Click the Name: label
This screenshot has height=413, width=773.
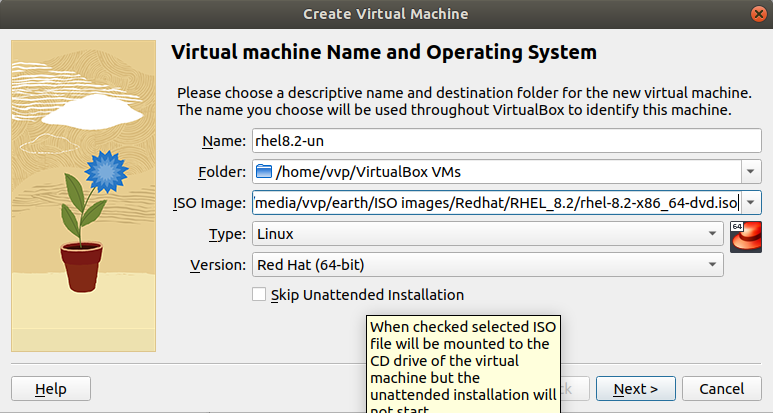point(224,141)
